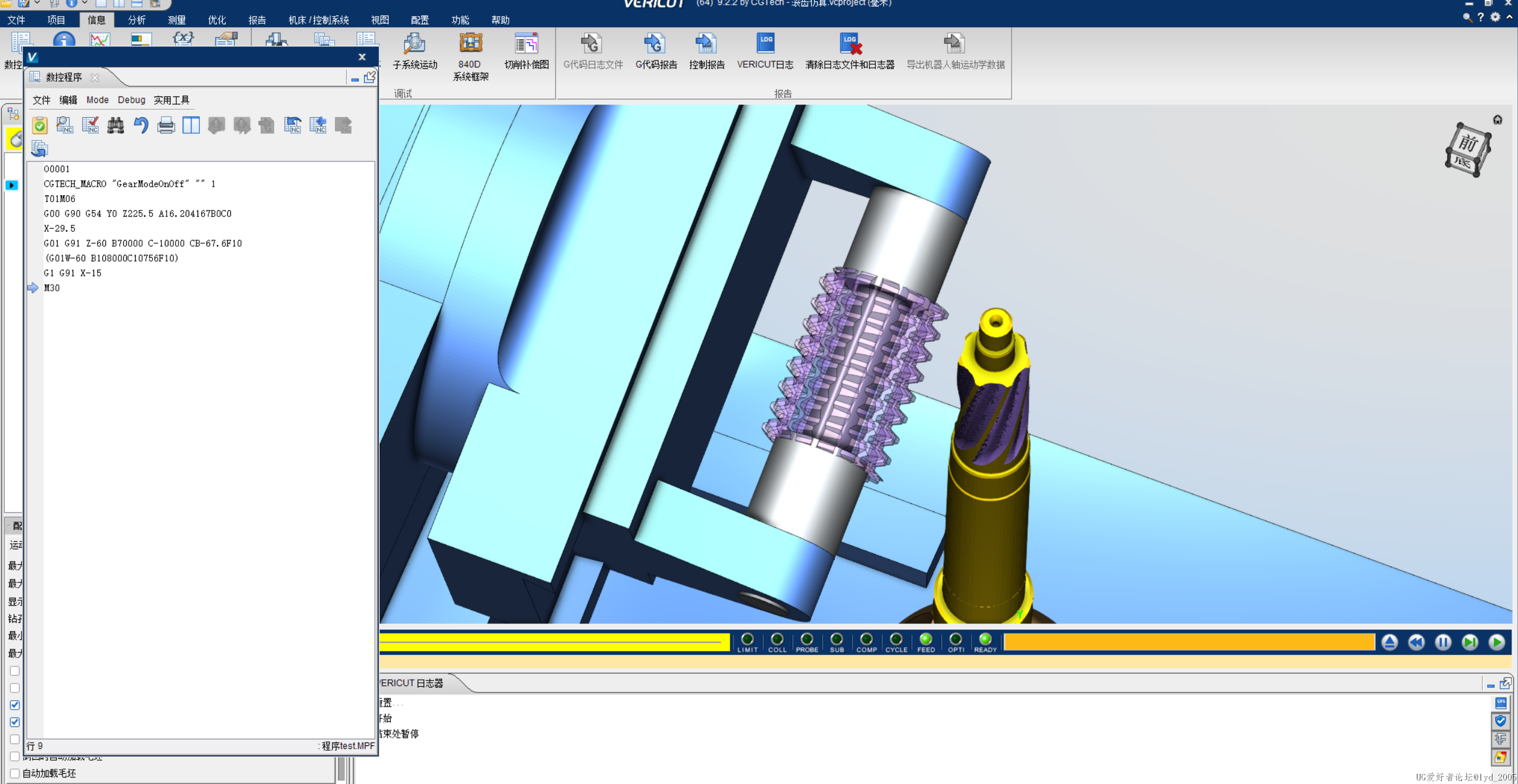The width and height of the screenshot is (1518, 784).
Task: Uncheck the lower checked box in left panel
Action: [15, 722]
